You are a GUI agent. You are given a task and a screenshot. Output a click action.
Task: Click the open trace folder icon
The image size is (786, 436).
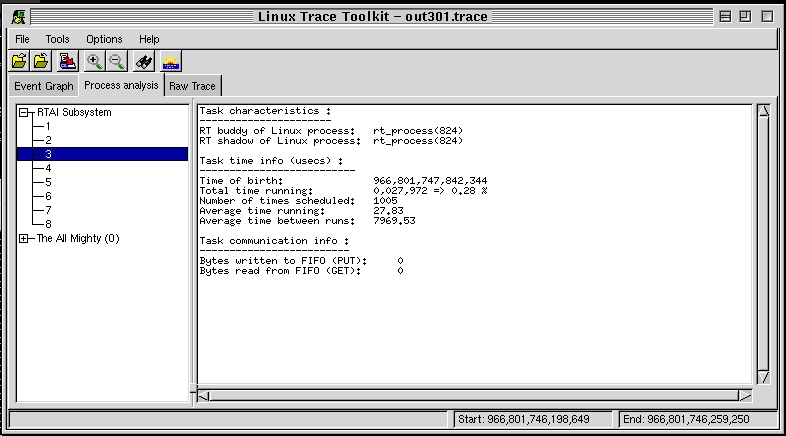pos(19,62)
